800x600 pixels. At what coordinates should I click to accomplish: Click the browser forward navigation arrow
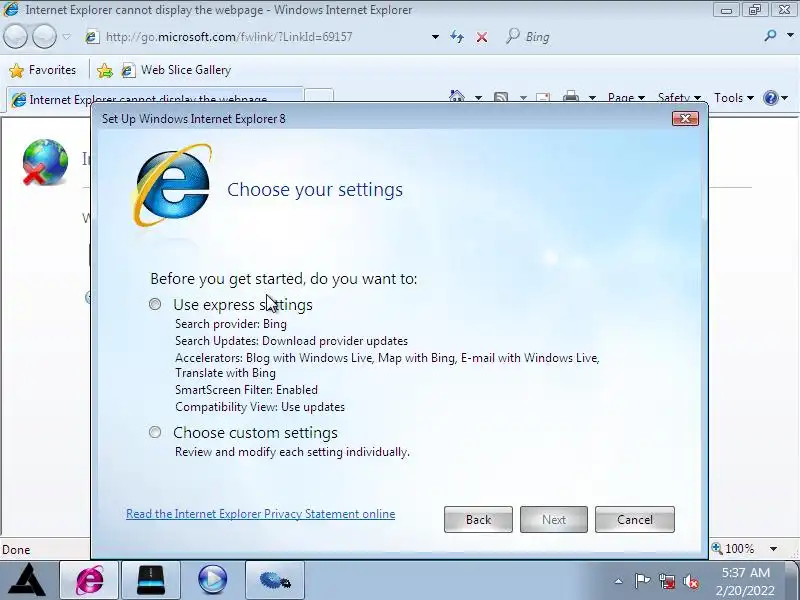(44, 37)
